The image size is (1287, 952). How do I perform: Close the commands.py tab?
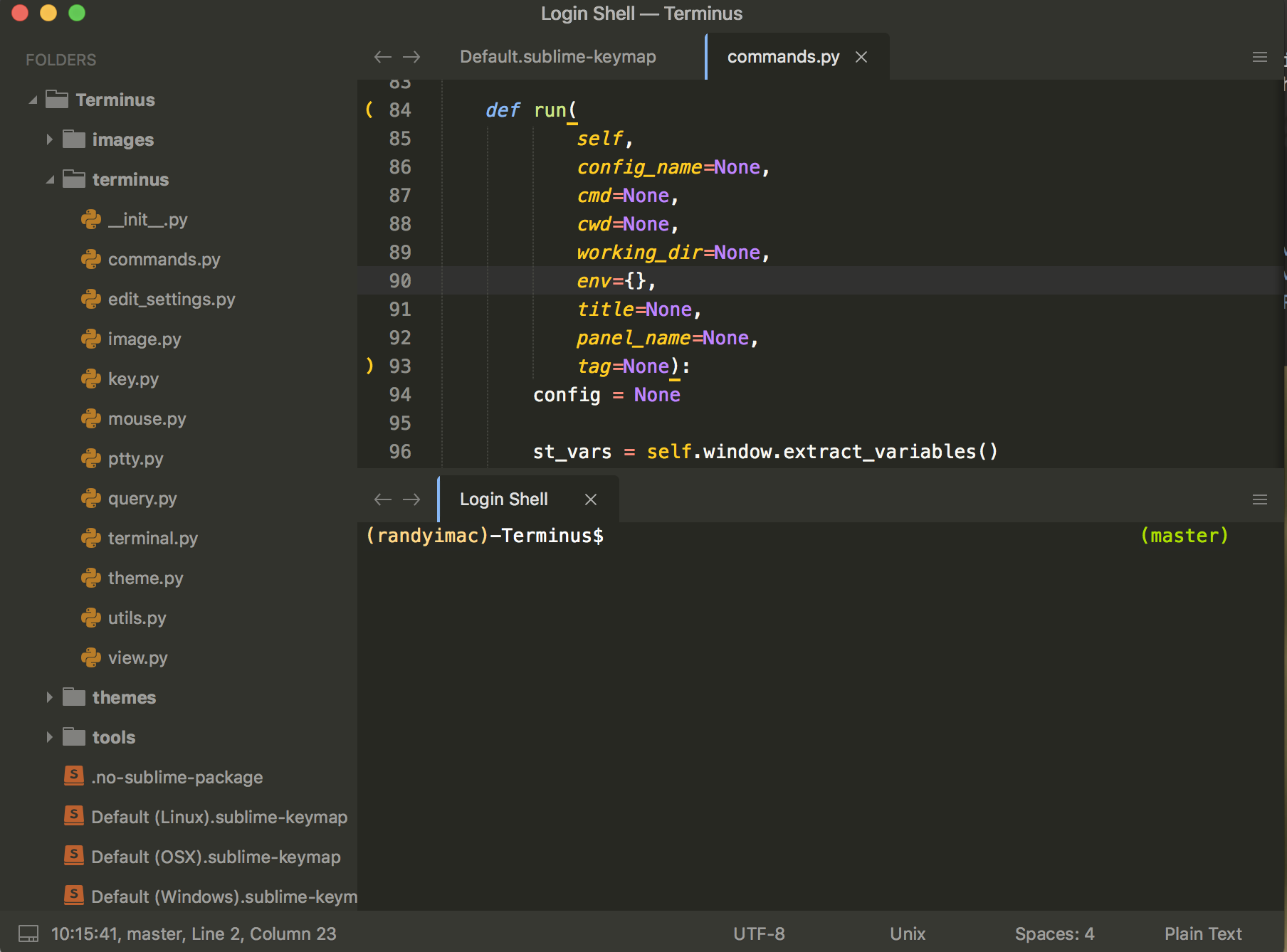coord(861,57)
